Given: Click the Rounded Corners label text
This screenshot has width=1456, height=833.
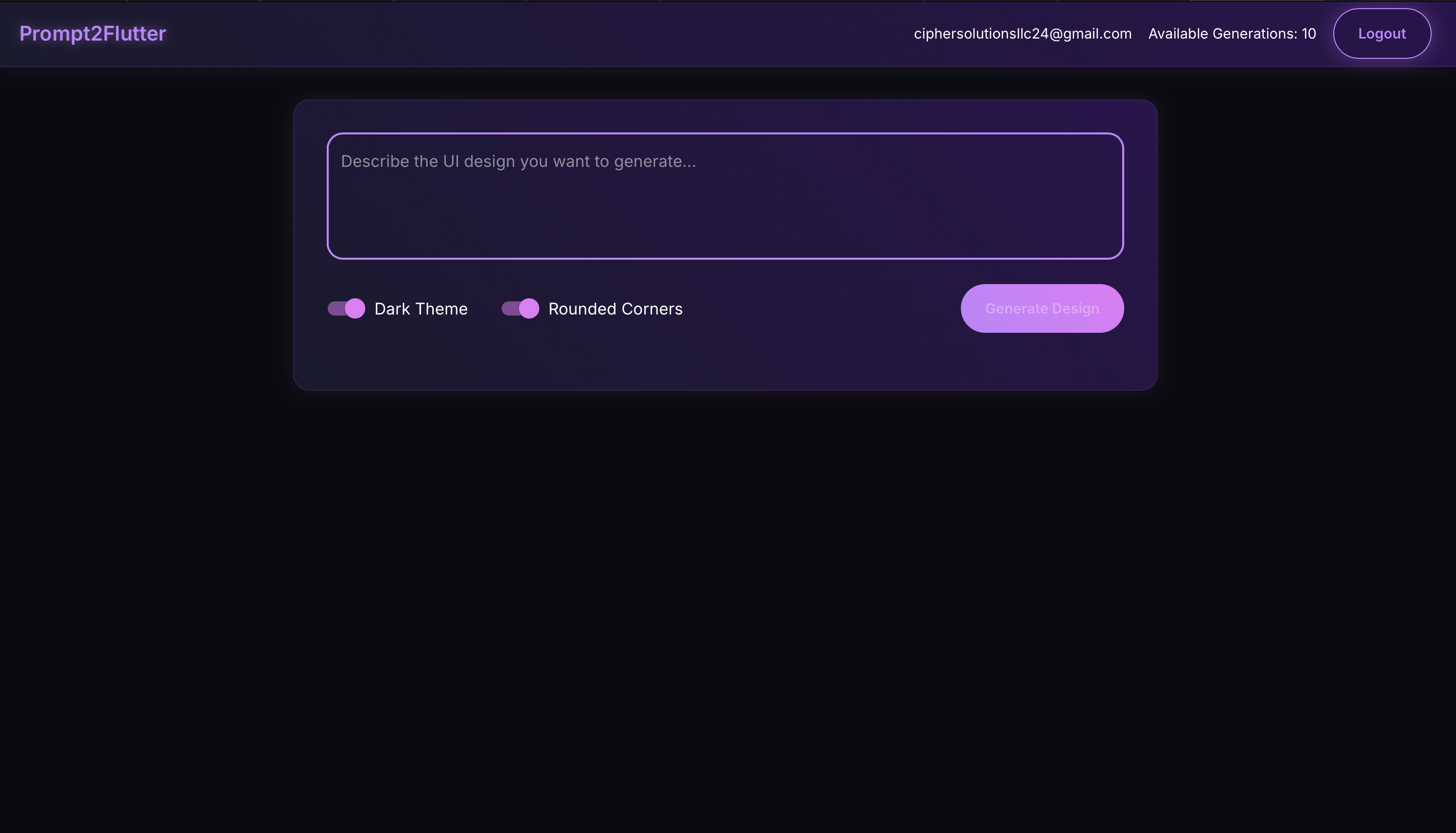Looking at the screenshot, I should pyautogui.click(x=615, y=309).
